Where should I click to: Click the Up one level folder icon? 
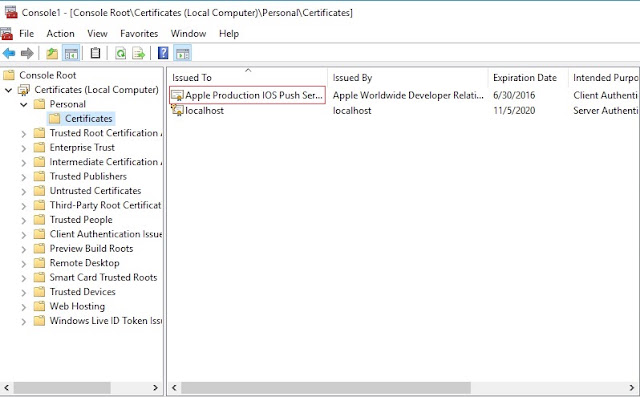(x=52, y=53)
